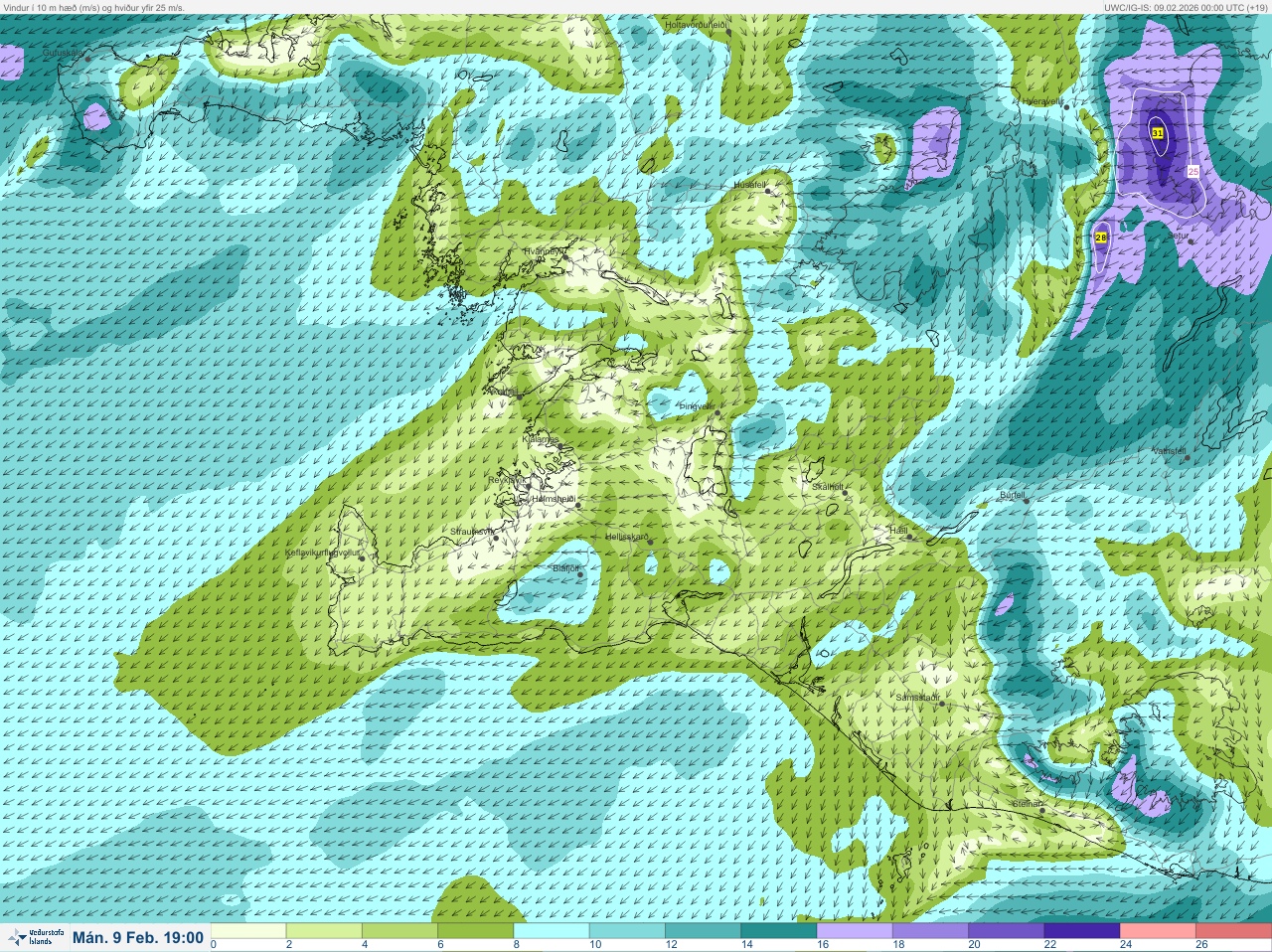Select the 8–10 m/s pale cyan legend swatch
Viewport: 1272px width, 952px height.
[x=552, y=930]
